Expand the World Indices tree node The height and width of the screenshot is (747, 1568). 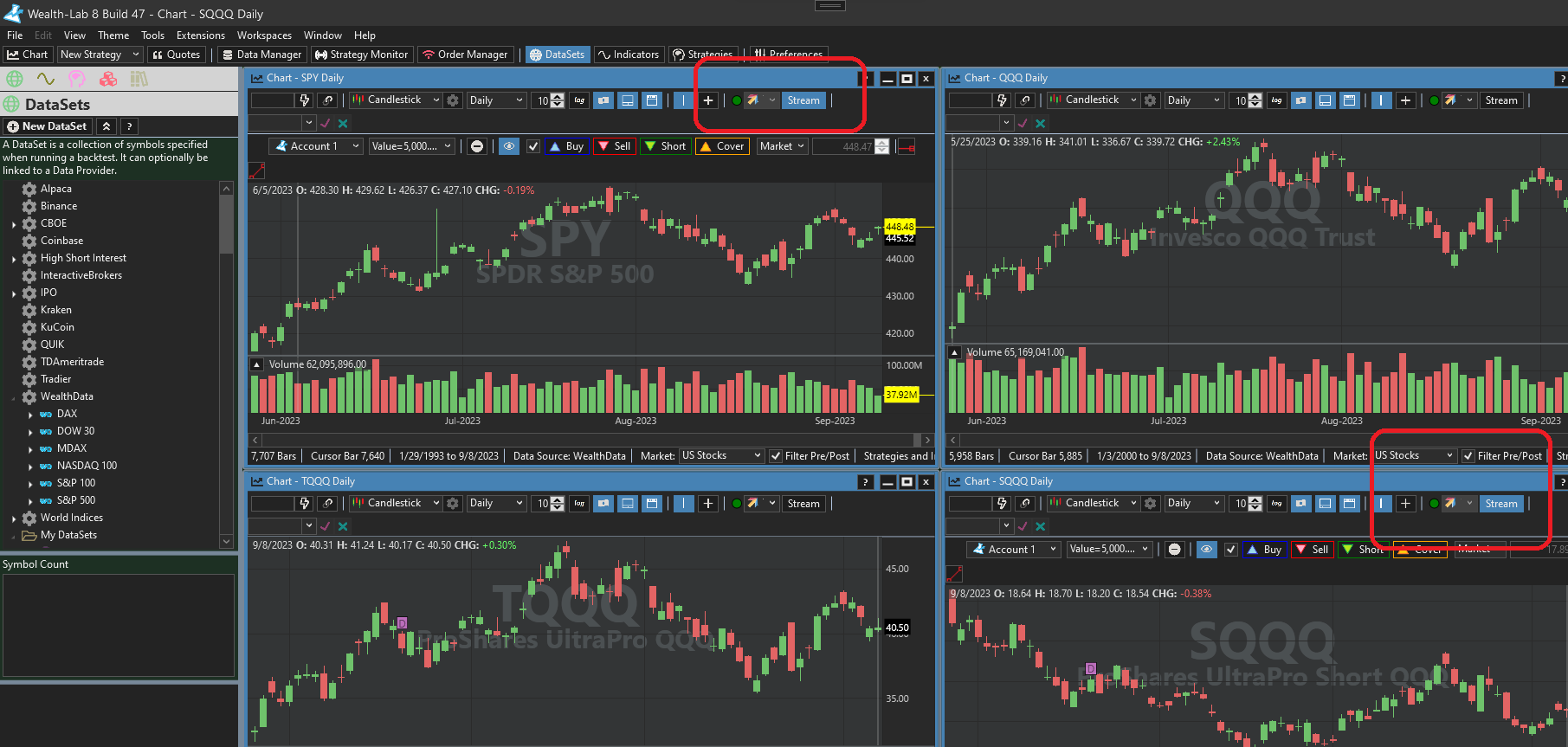tap(14, 518)
